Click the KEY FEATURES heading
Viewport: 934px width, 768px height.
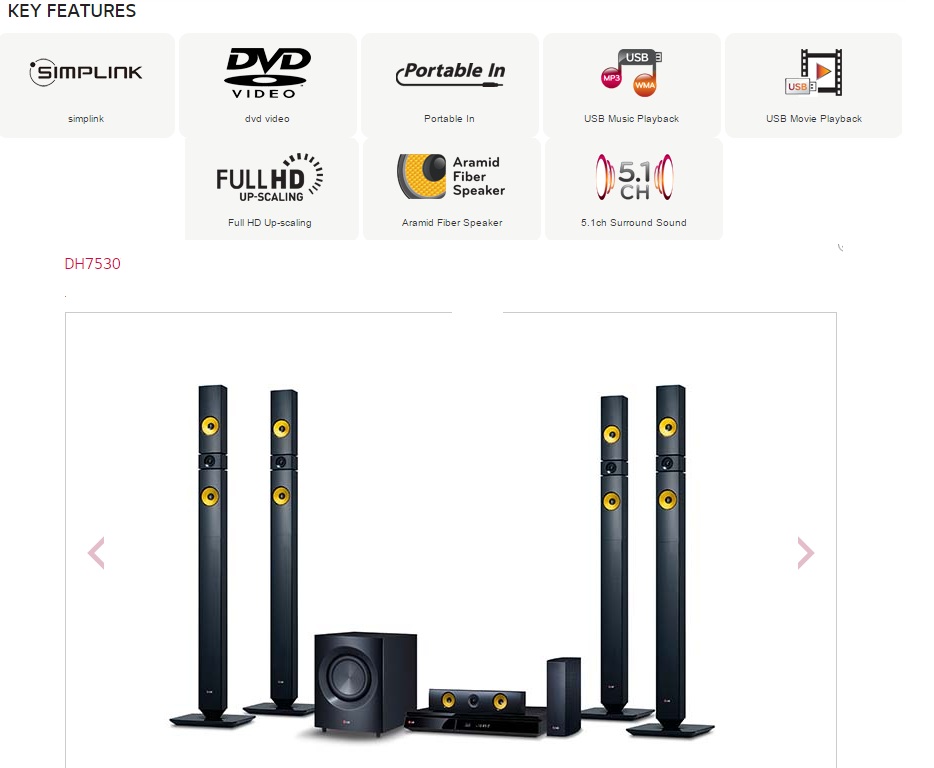coord(71,11)
